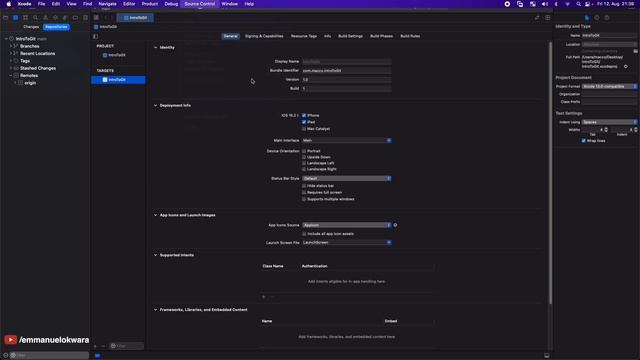Screen dimensions: 640x360
Task: Select the History inspector icon
Action: 597,18
